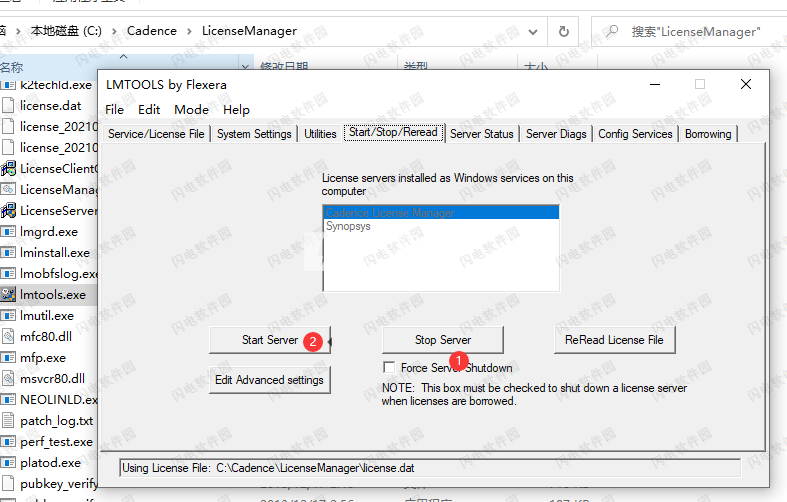The height and width of the screenshot is (502, 787).
Task: Click the k2techid.exe file icon
Action: [8, 85]
